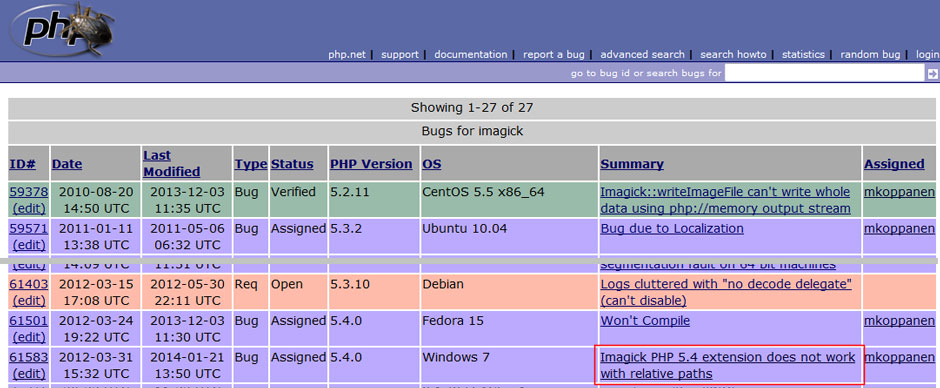Focus the bug id search field
Screen dimensions: 940x388
point(824,73)
